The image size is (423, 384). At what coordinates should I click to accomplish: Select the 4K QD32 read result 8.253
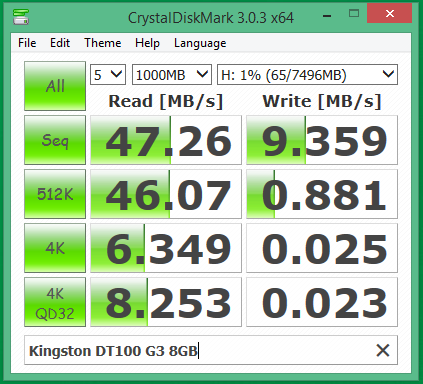tap(166, 302)
